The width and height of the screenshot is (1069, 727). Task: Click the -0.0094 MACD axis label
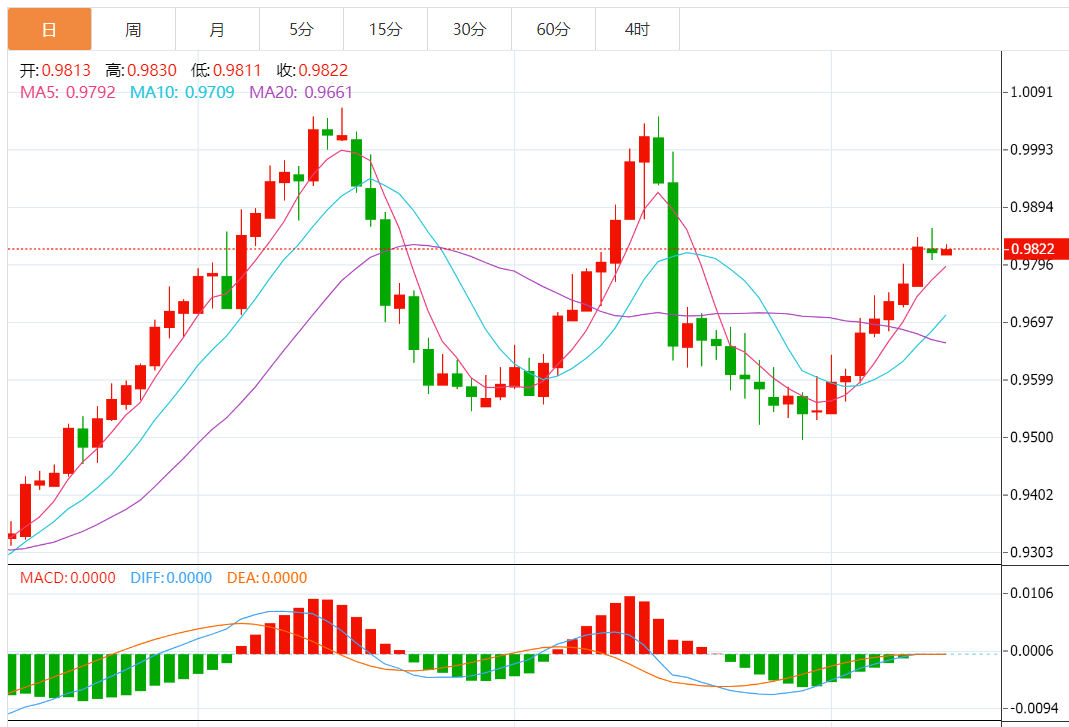[1032, 708]
